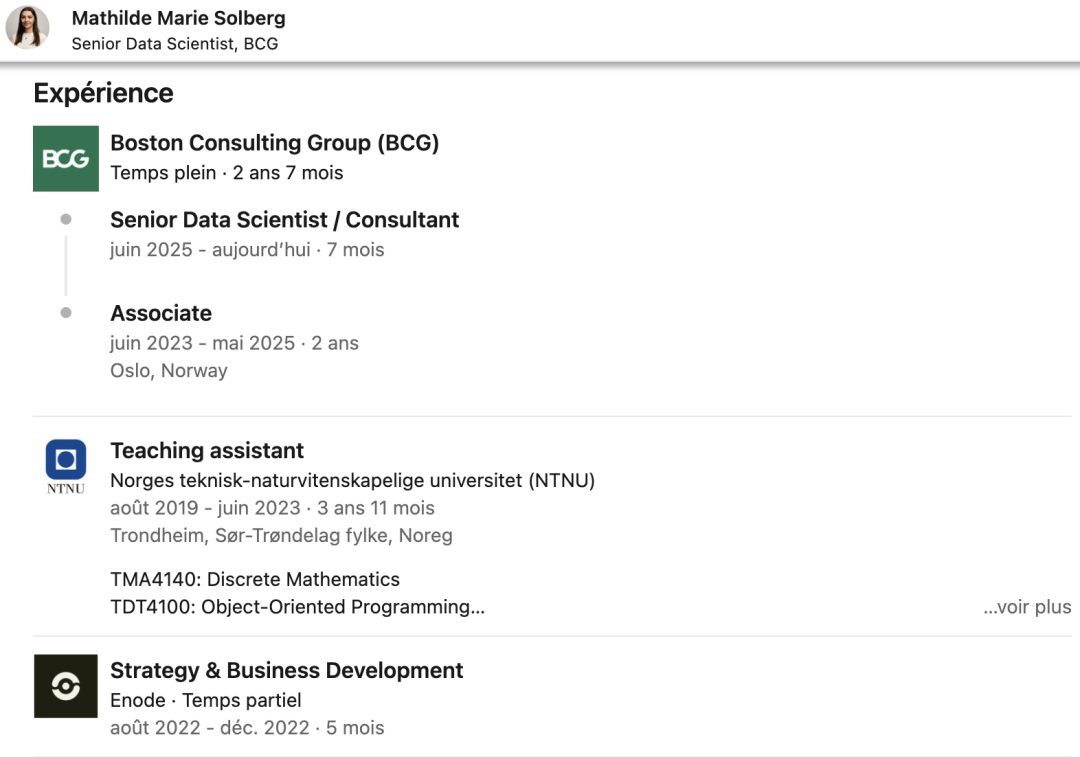Open Norges teknisk-naturvitenskapelige universitet (NTNU) link
This screenshot has height=757, width=1080.
[353, 480]
